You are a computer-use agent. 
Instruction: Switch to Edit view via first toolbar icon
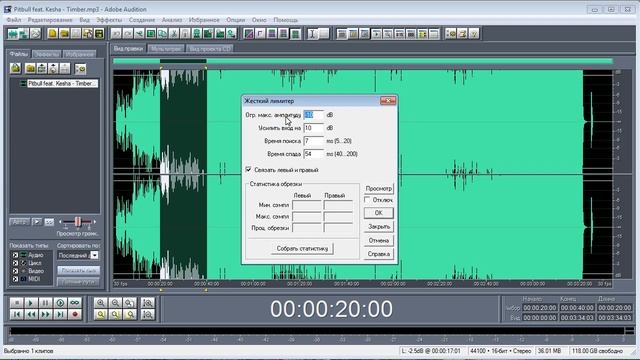click(13, 33)
